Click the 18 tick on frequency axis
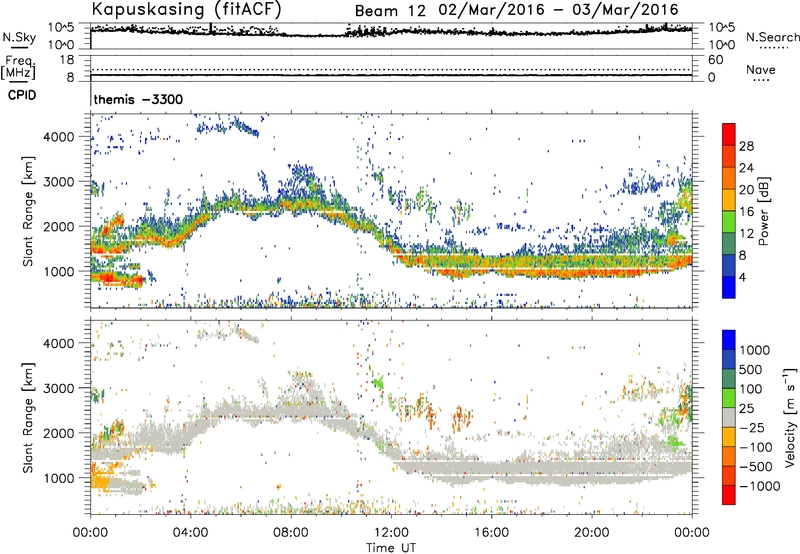800x554 pixels. [x=67, y=60]
